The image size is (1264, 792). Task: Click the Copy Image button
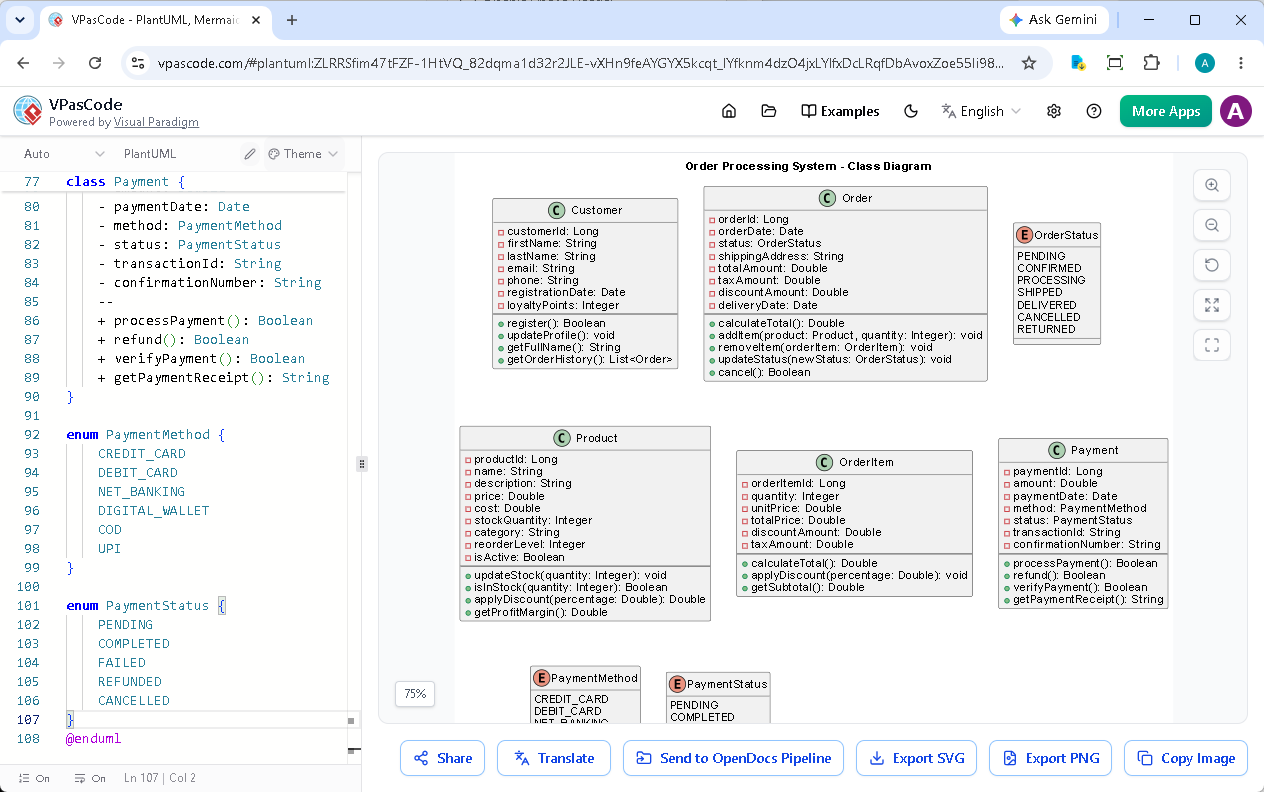(x=1186, y=758)
